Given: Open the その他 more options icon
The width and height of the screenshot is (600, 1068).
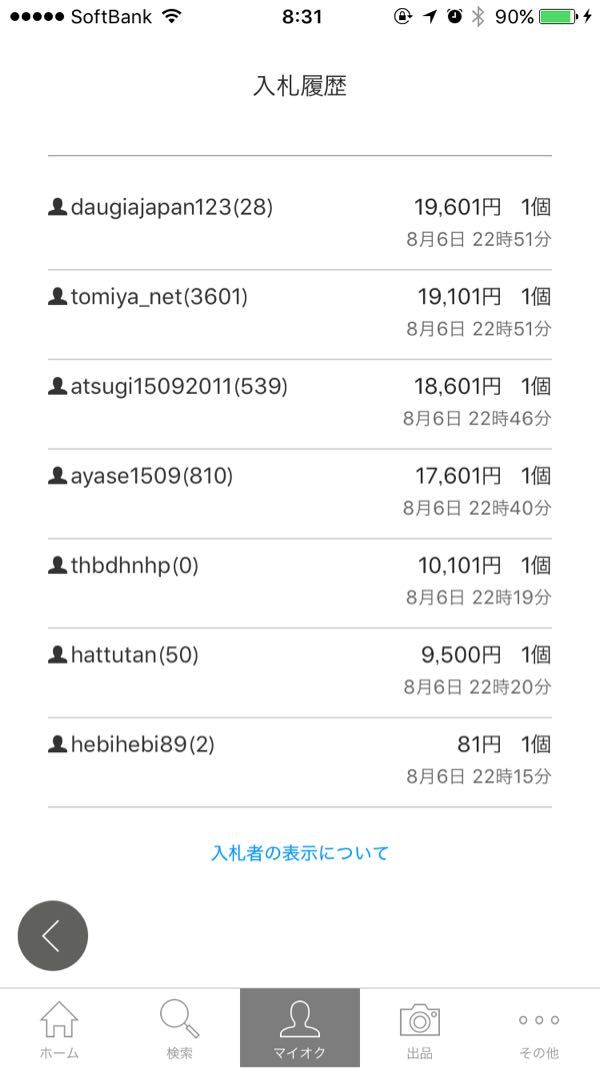Looking at the screenshot, I should click(538, 1021).
